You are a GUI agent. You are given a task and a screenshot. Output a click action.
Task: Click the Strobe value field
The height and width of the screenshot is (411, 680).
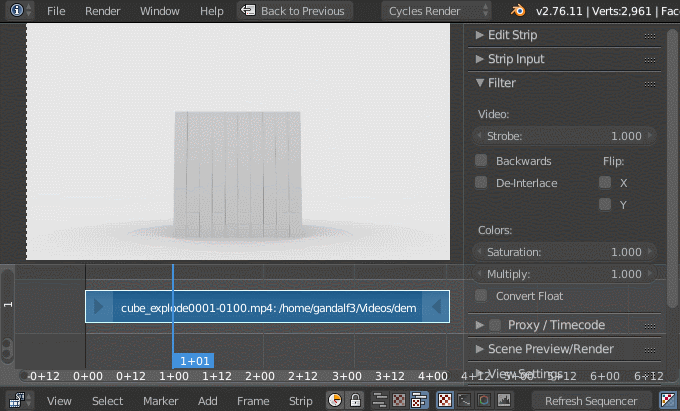[x=564, y=136]
